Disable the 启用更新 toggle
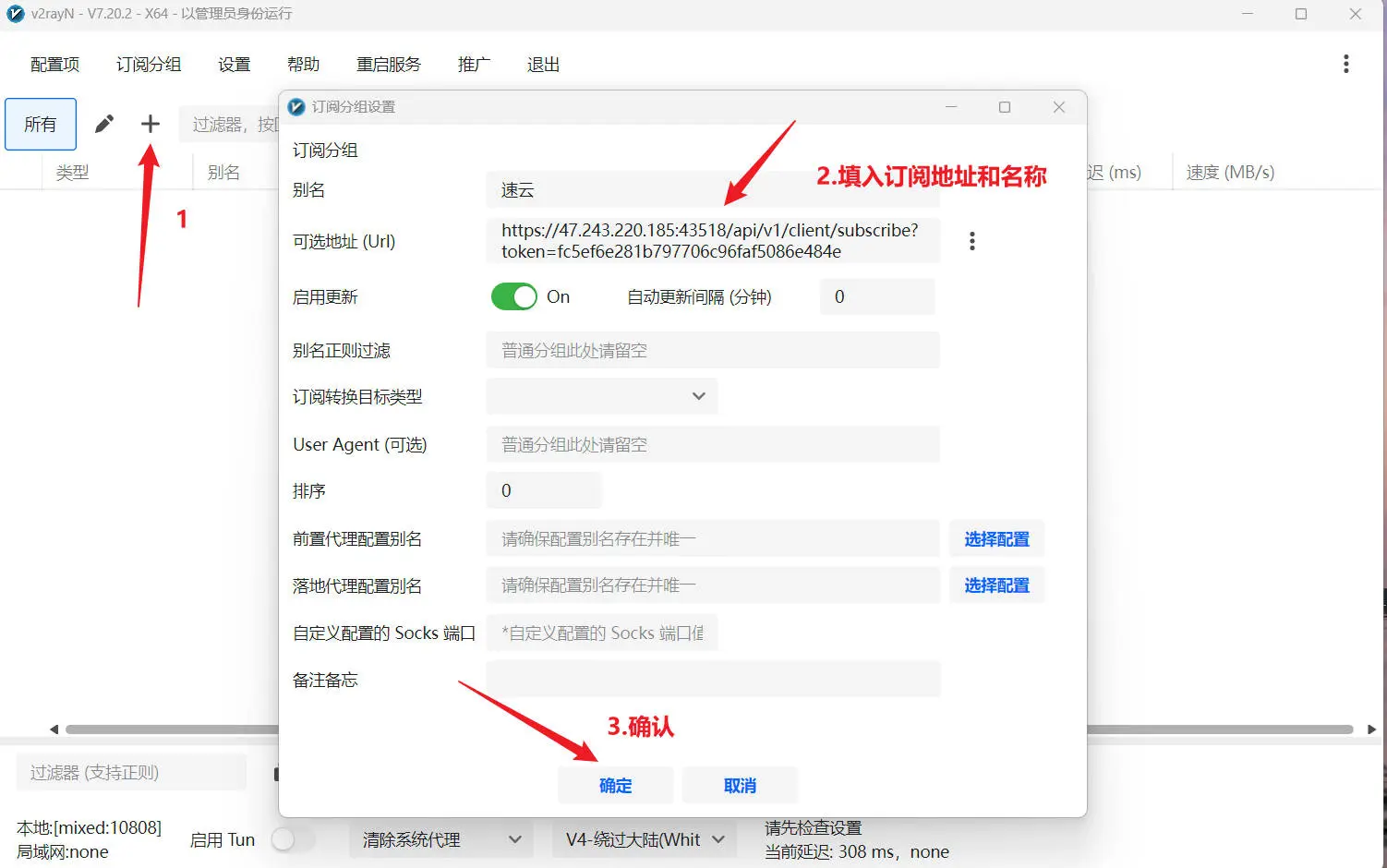The width and height of the screenshot is (1387, 868). click(513, 296)
